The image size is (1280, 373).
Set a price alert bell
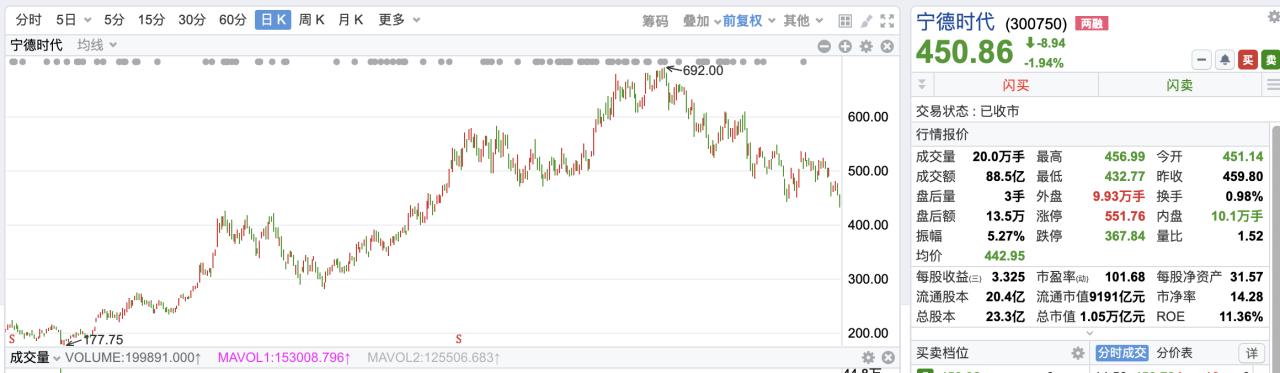click(x=1224, y=60)
